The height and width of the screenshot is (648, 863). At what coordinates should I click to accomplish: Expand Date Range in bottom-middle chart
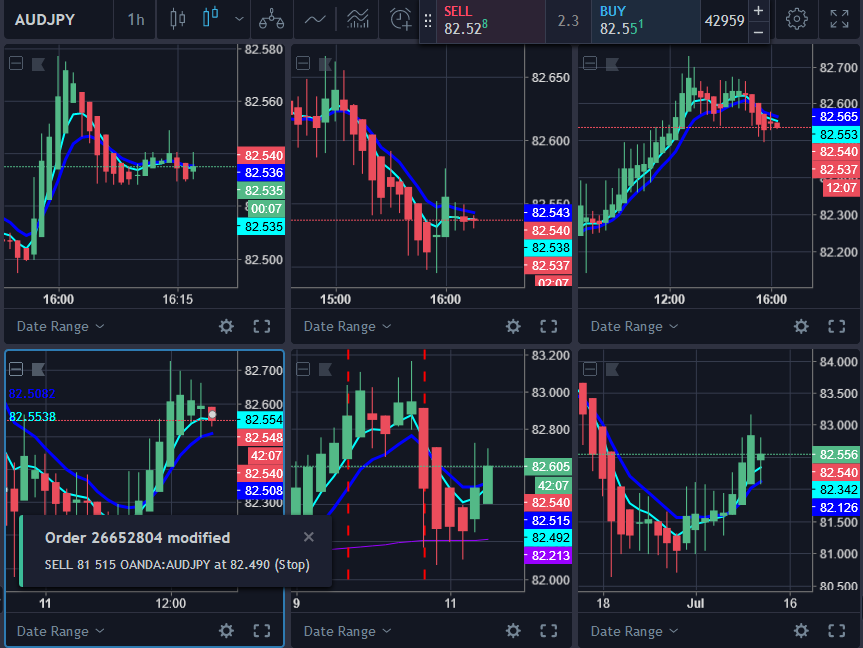(x=347, y=631)
